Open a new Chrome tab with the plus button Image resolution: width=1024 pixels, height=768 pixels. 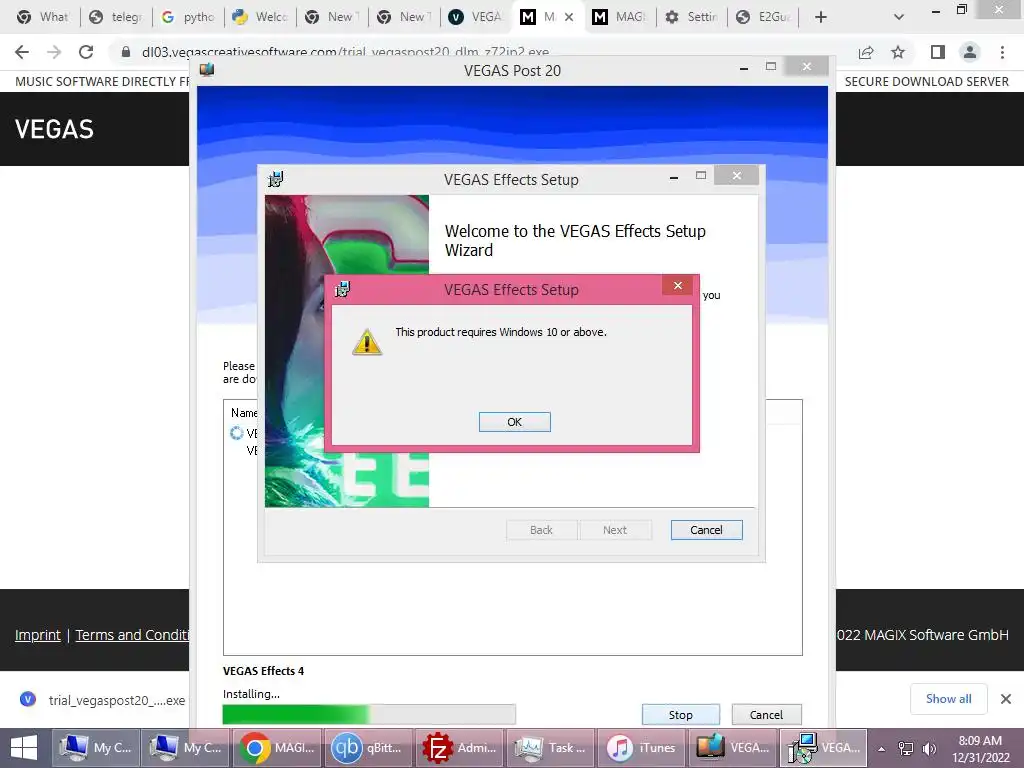point(821,17)
